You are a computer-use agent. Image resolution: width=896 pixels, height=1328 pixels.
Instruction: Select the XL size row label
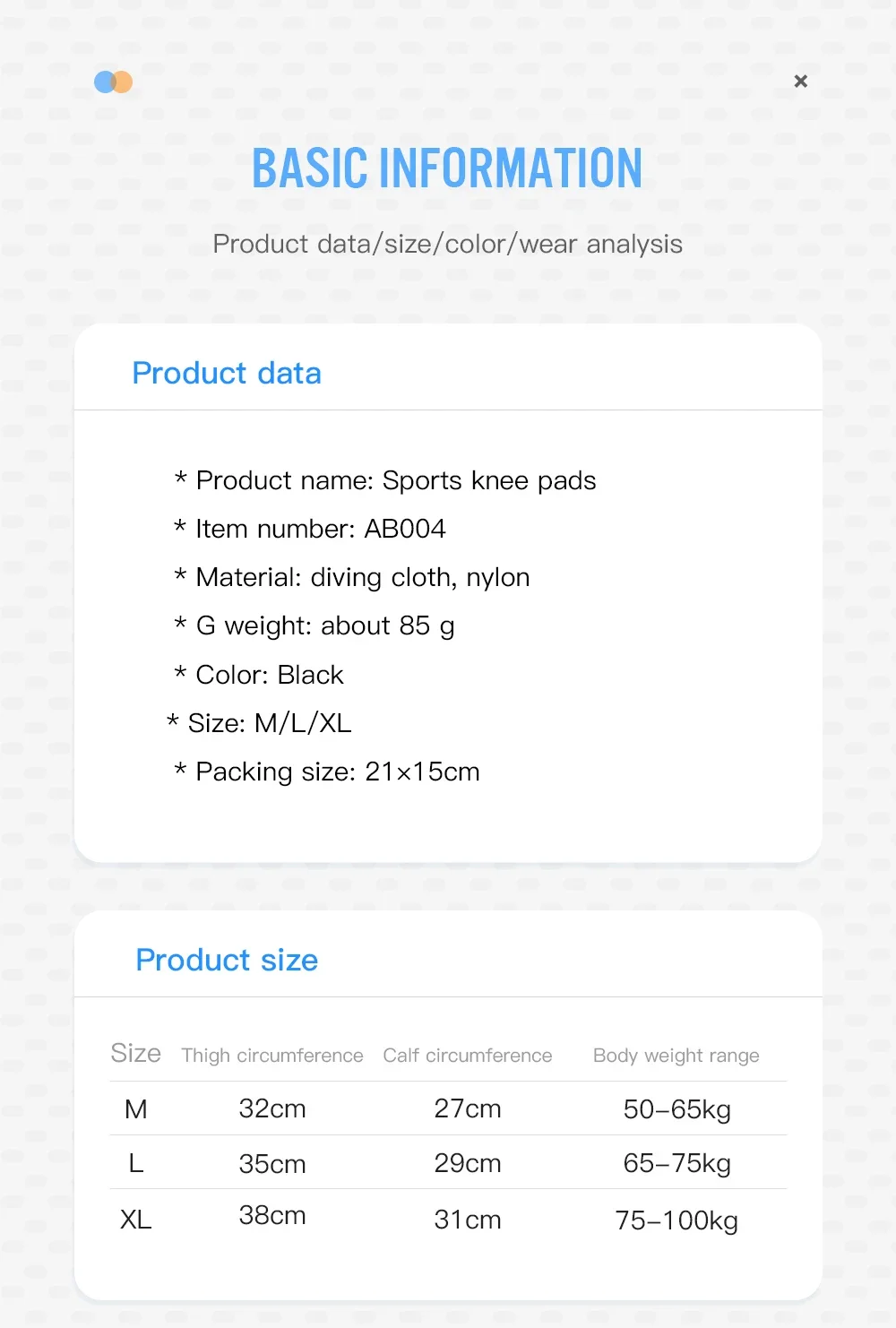[136, 1220]
